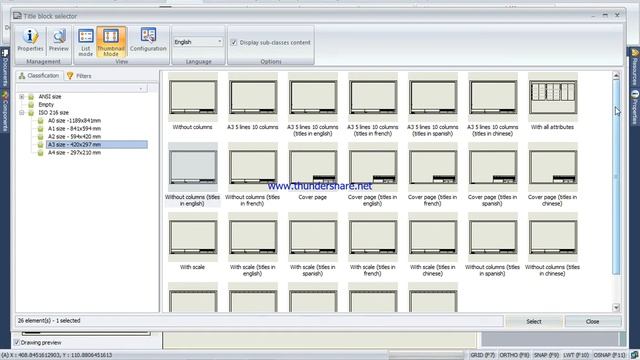Image resolution: width=640 pixels, height=360 pixels.
Task: Open the Components side panel
Action: (5, 111)
